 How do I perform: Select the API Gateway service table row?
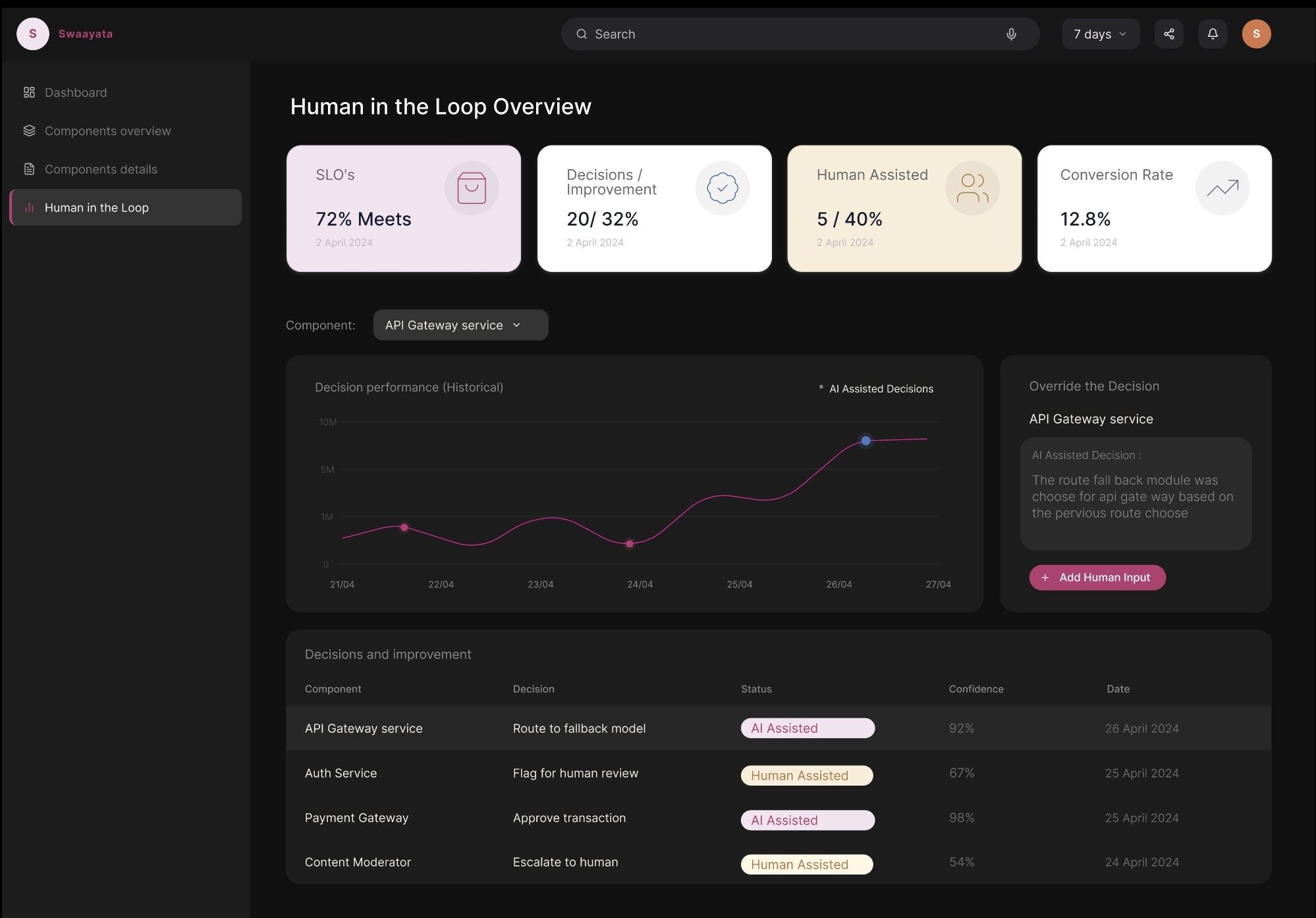[779, 728]
